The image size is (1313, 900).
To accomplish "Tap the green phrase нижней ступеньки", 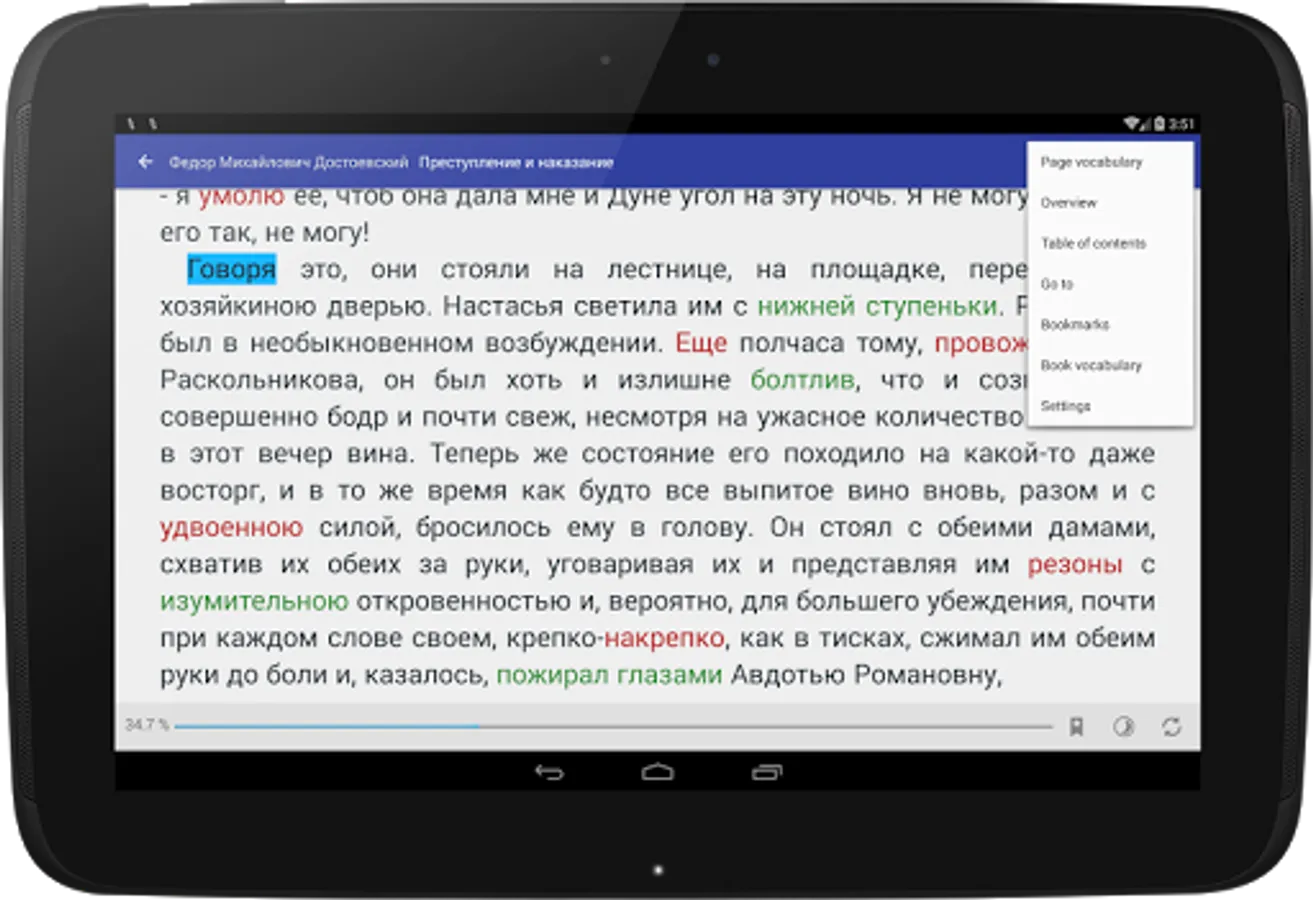I will click(x=877, y=305).
